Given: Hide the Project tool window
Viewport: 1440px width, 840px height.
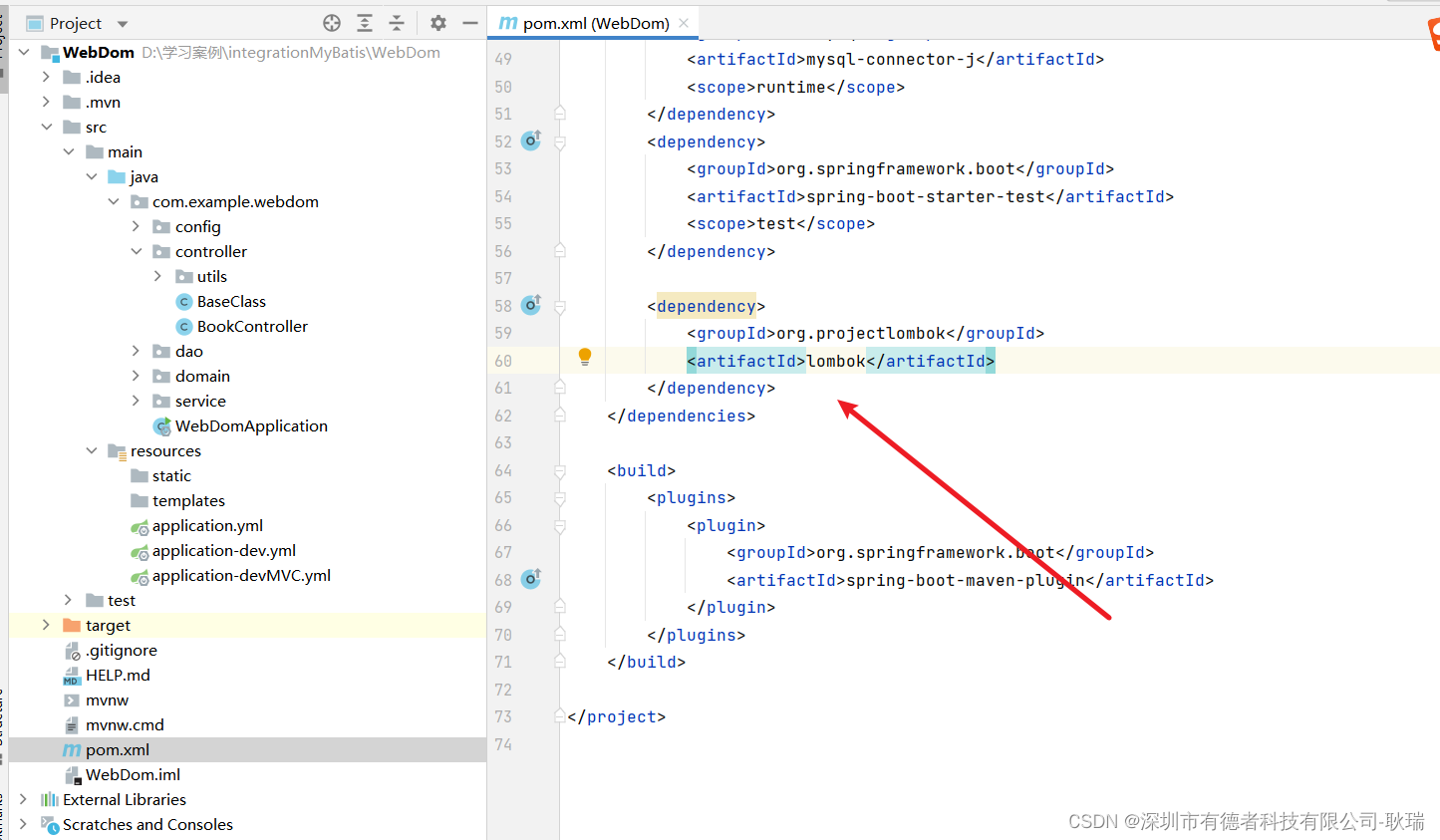Looking at the screenshot, I should 470,23.
